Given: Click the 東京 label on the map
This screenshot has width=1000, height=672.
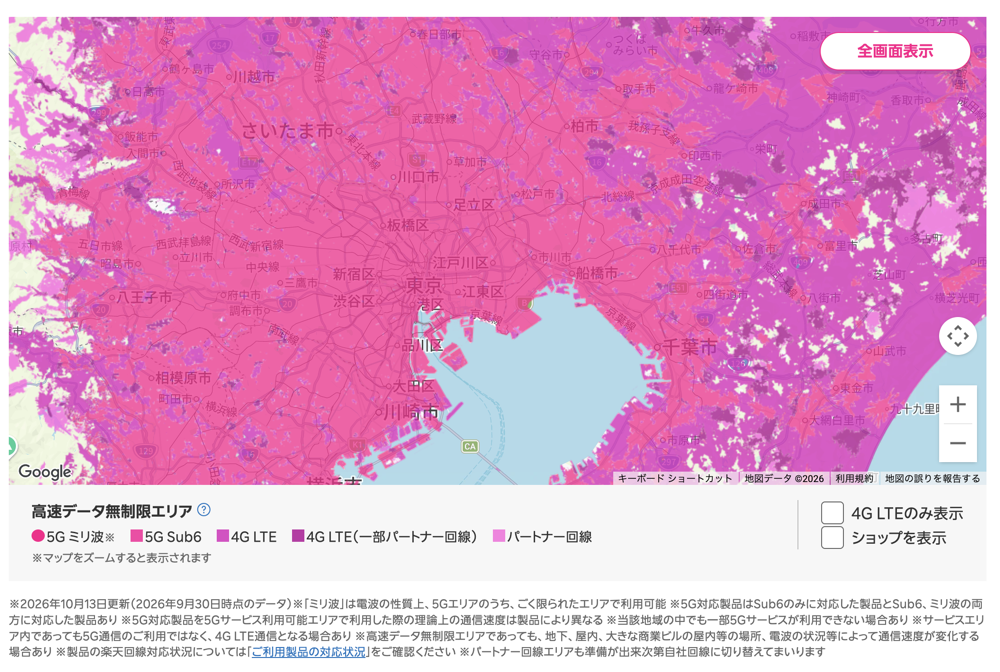Looking at the screenshot, I should (424, 285).
